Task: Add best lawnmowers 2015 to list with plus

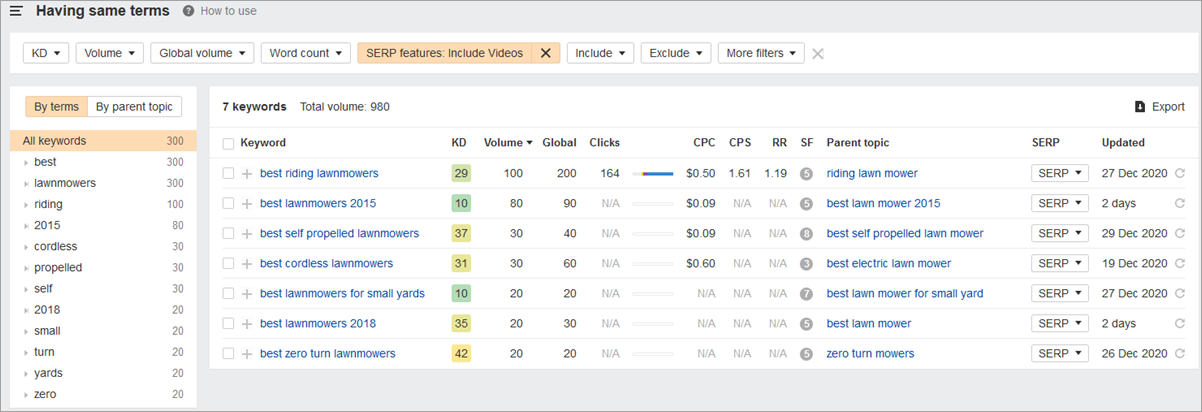Action: click(247, 204)
